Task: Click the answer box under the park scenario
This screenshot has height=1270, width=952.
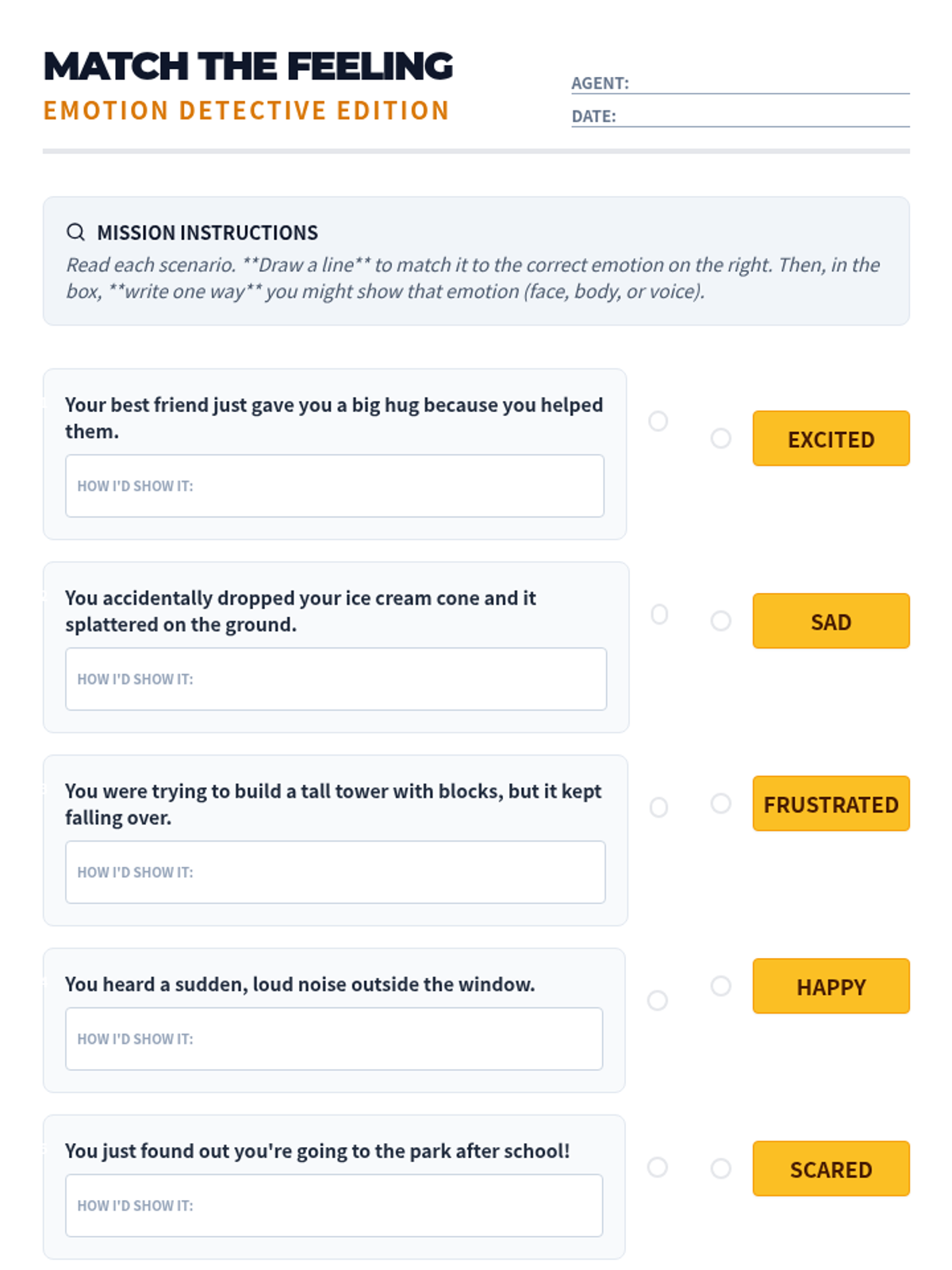Action: [x=334, y=1205]
